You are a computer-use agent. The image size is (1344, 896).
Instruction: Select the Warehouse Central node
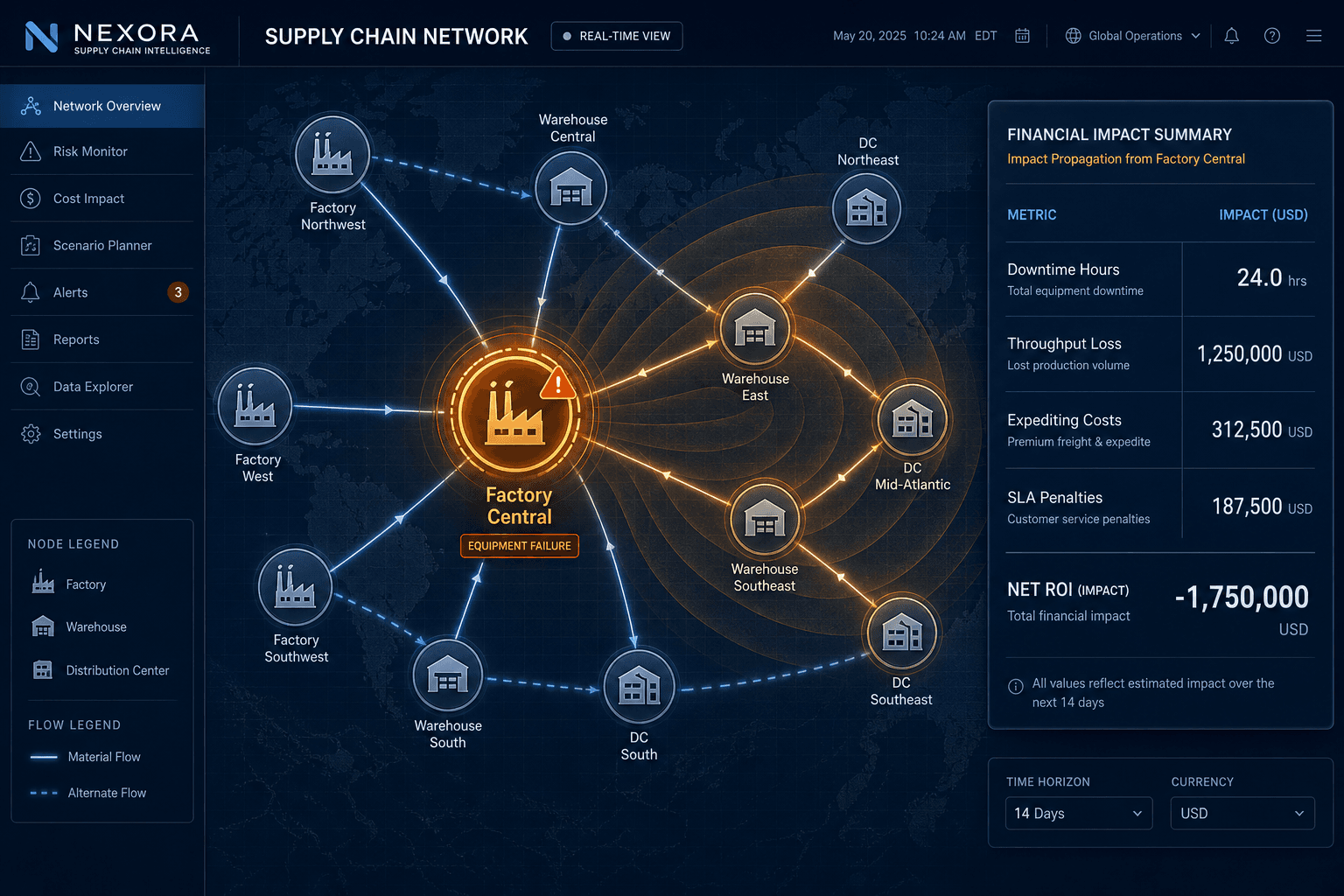(570, 188)
